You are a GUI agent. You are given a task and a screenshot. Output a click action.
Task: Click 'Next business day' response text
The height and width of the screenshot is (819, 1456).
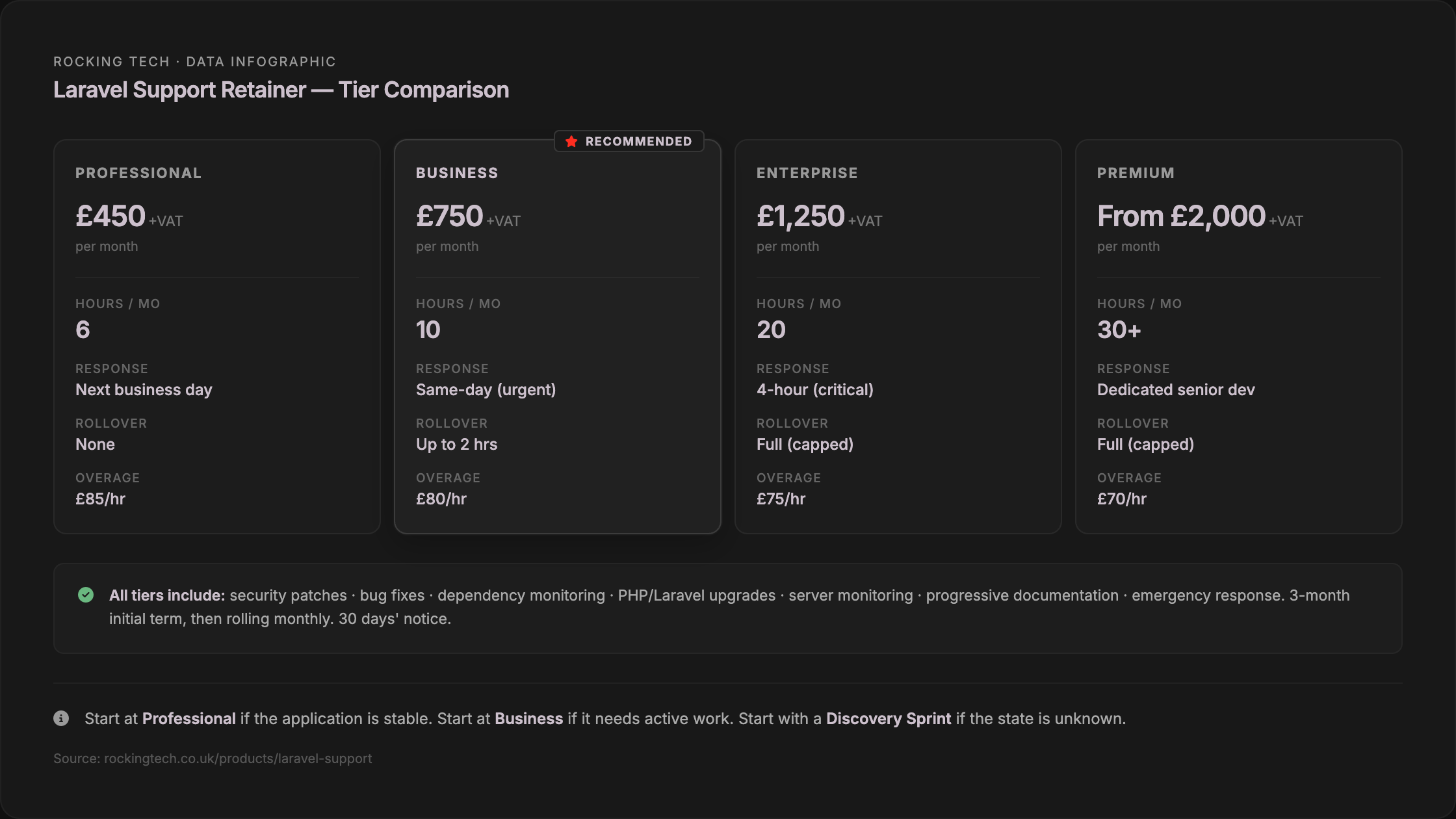144,389
